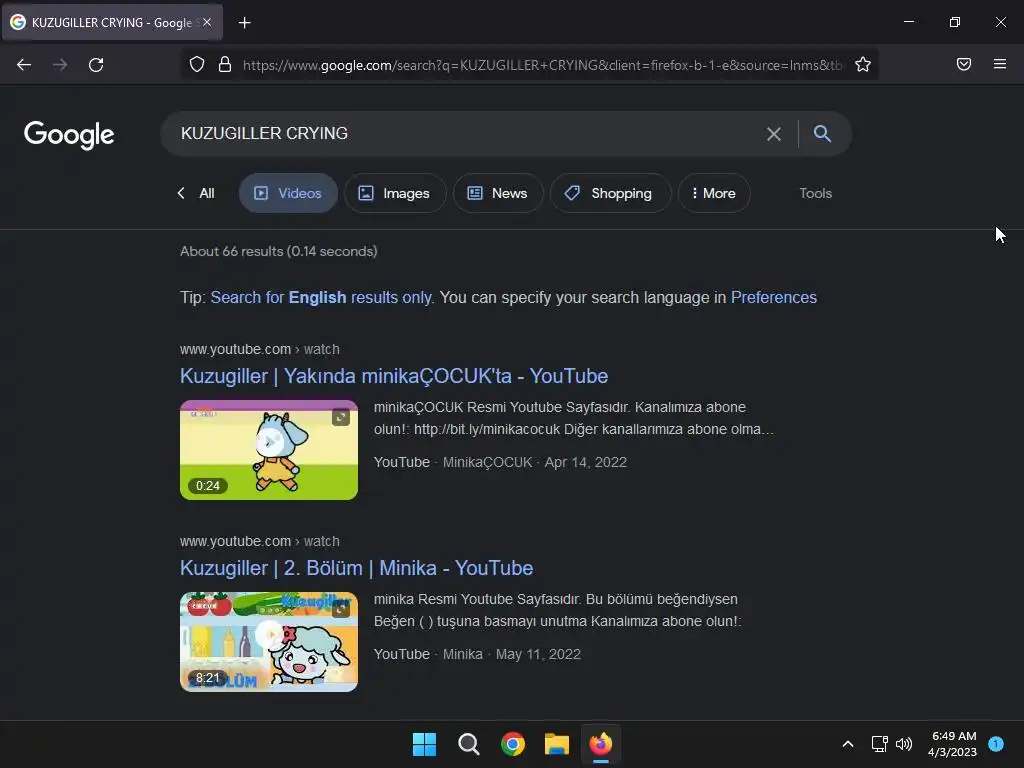Switch to Shopping results
This screenshot has width=1024, height=768.
point(610,193)
